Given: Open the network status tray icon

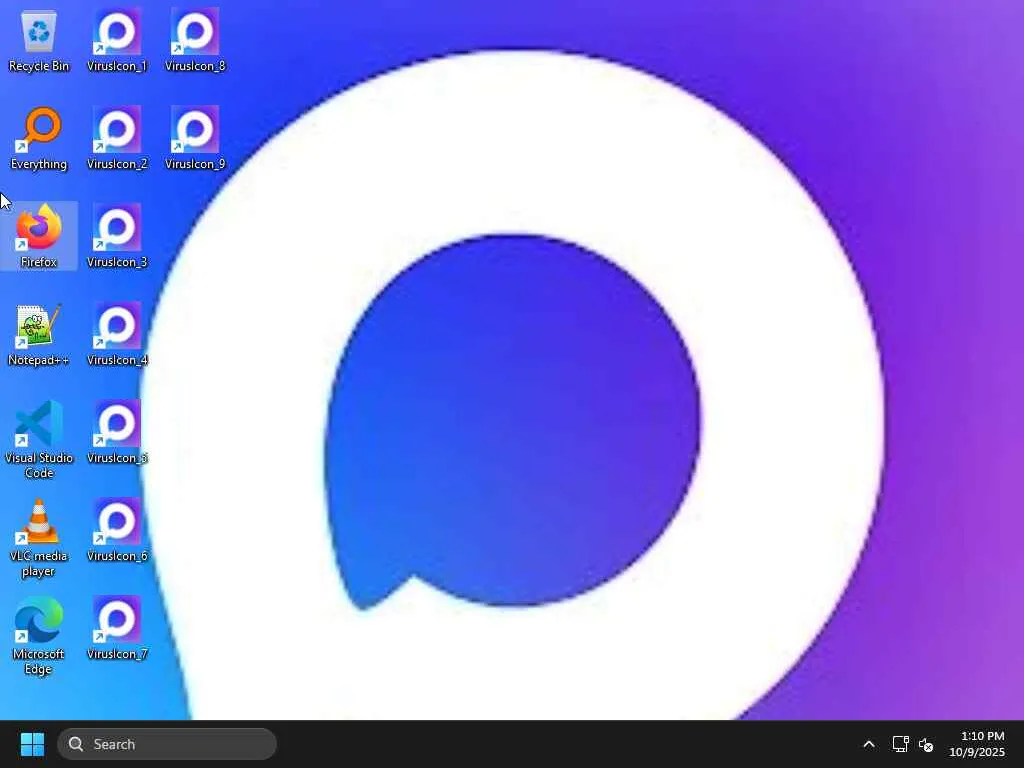Looking at the screenshot, I should point(901,744).
